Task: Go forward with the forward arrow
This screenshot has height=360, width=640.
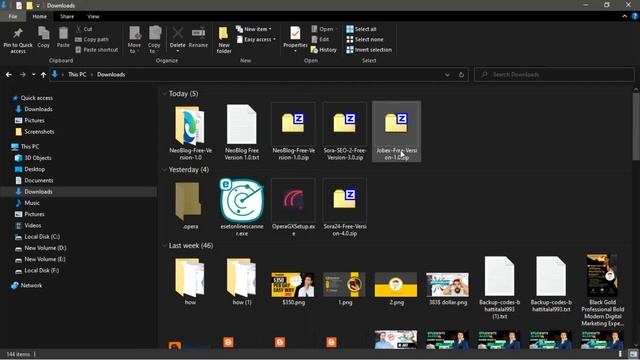Action: coord(22,75)
